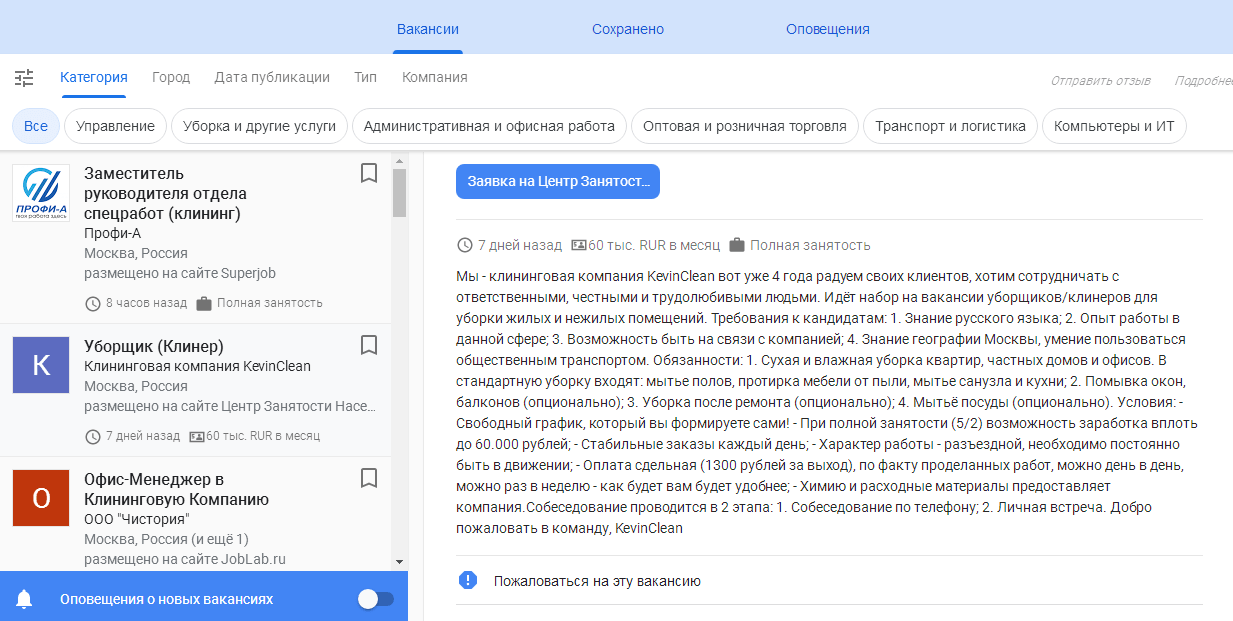This screenshot has height=621, width=1233.
Task: Expand the Компания filter
Action: point(434,77)
